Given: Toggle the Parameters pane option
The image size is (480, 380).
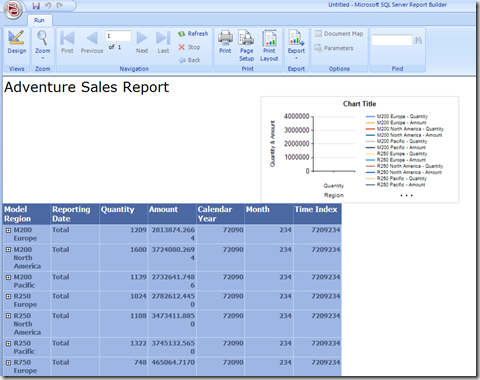Looking at the screenshot, I should pyautogui.click(x=334, y=48).
